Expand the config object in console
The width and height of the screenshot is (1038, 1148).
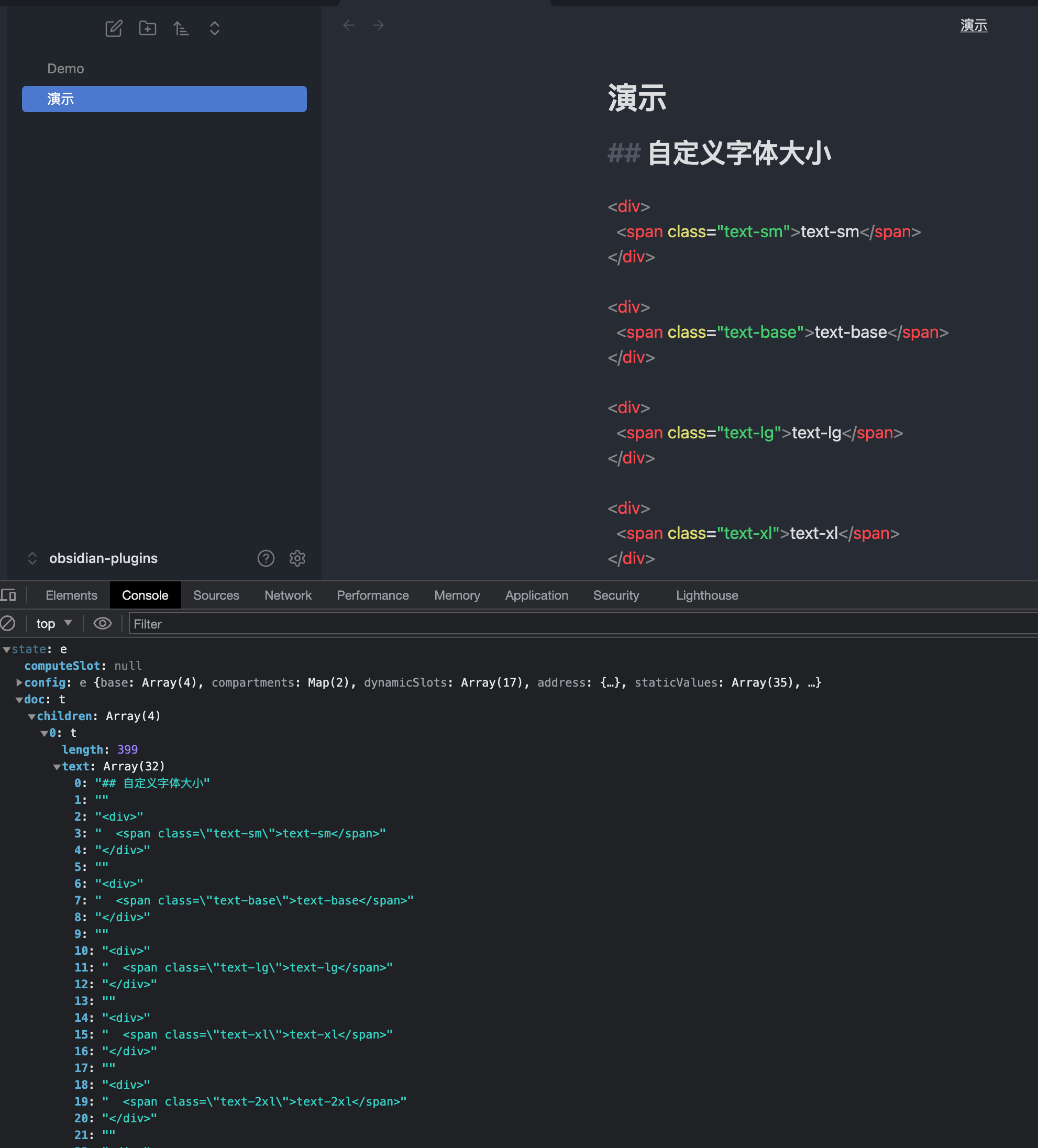coord(19,682)
